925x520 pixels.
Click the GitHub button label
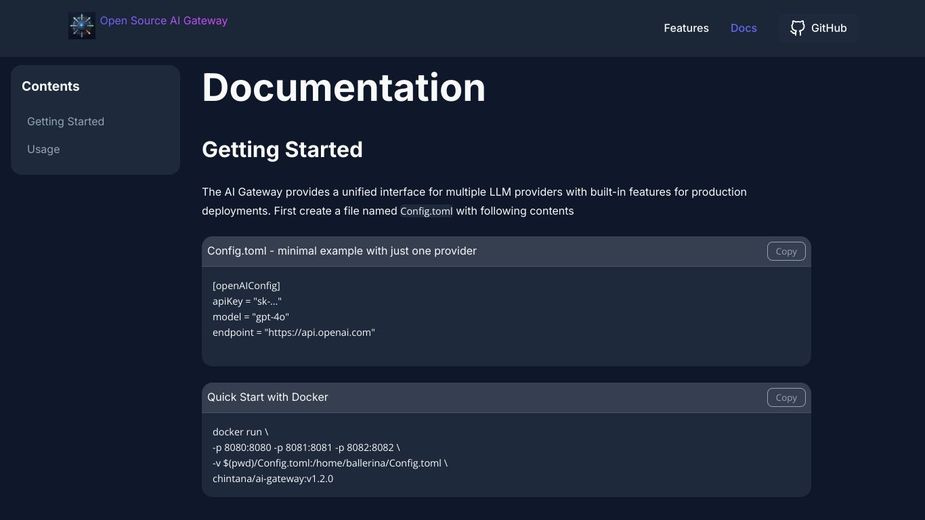[x=828, y=28]
